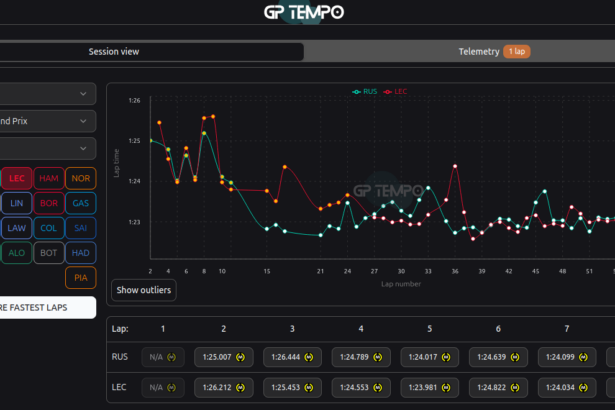Toggle driver PIA selection
The image size is (615, 410).
pyautogui.click(x=81, y=278)
